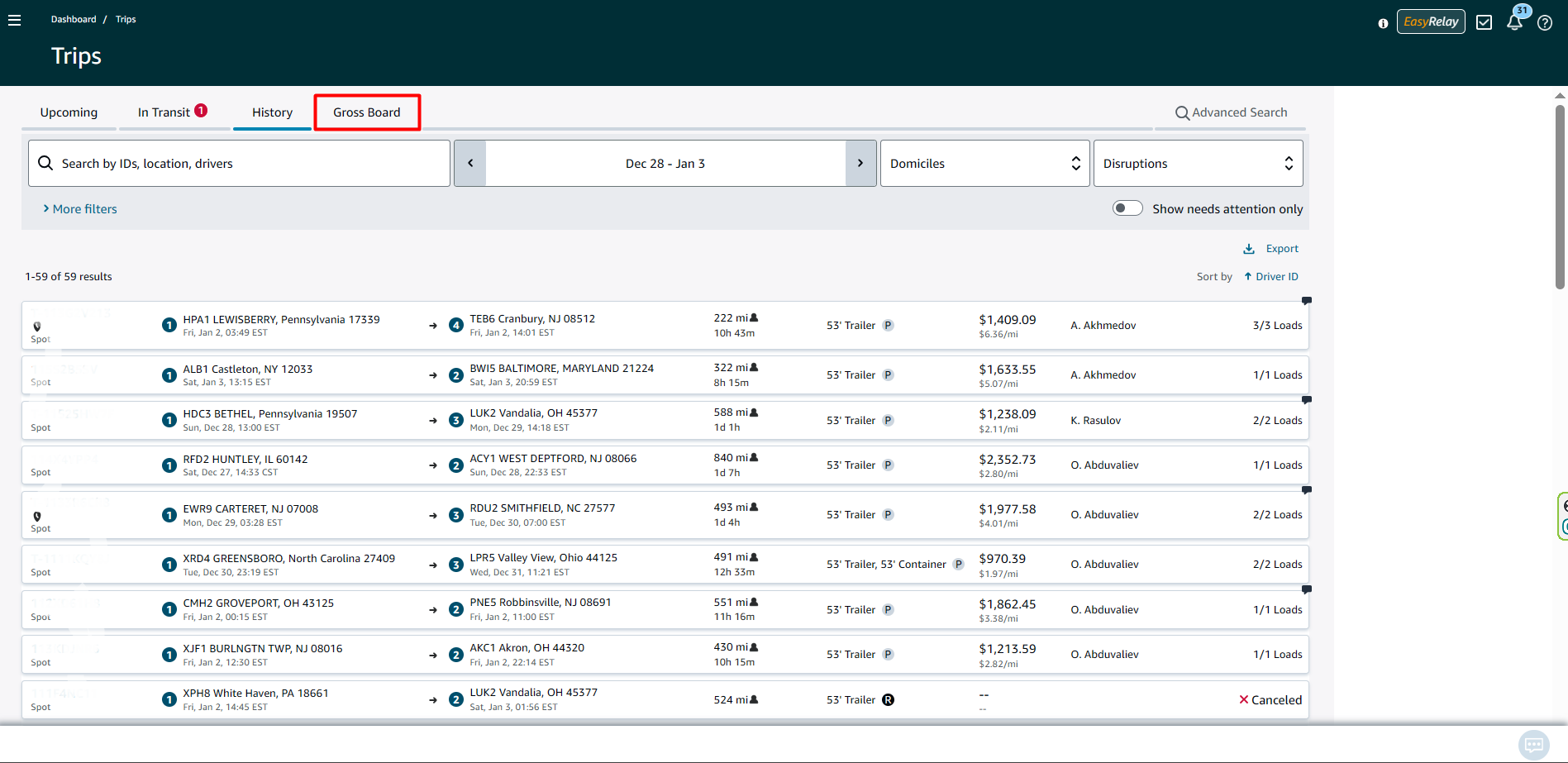Change sort order via Driver ID
This screenshot has width=1568, height=763.
1271,277
